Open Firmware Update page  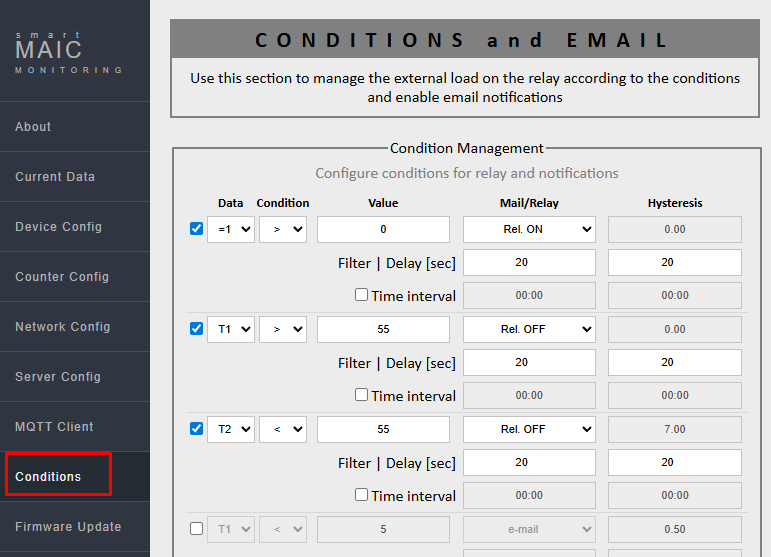(68, 527)
